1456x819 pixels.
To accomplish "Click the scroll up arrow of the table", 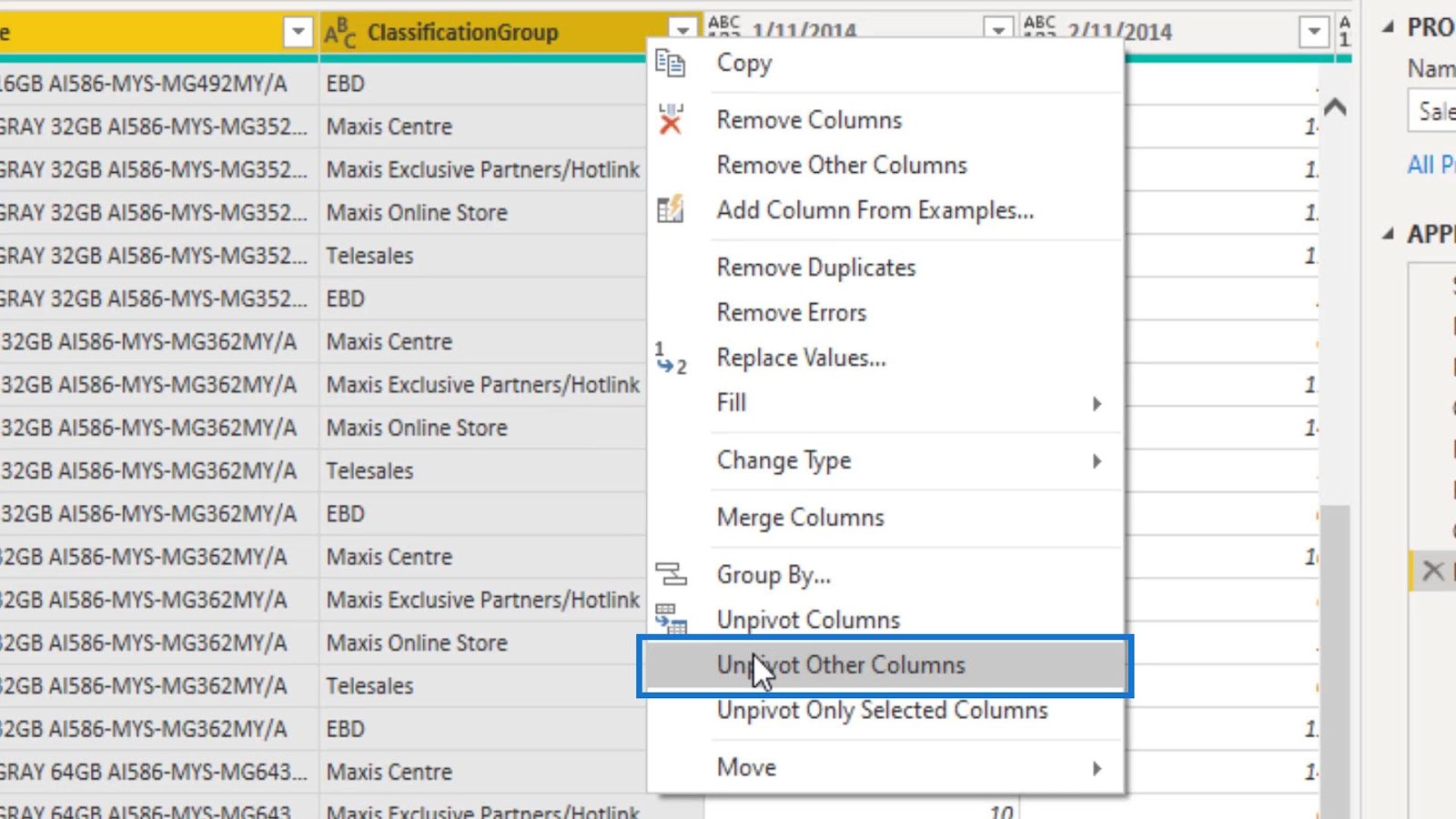I will pos(1335,107).
